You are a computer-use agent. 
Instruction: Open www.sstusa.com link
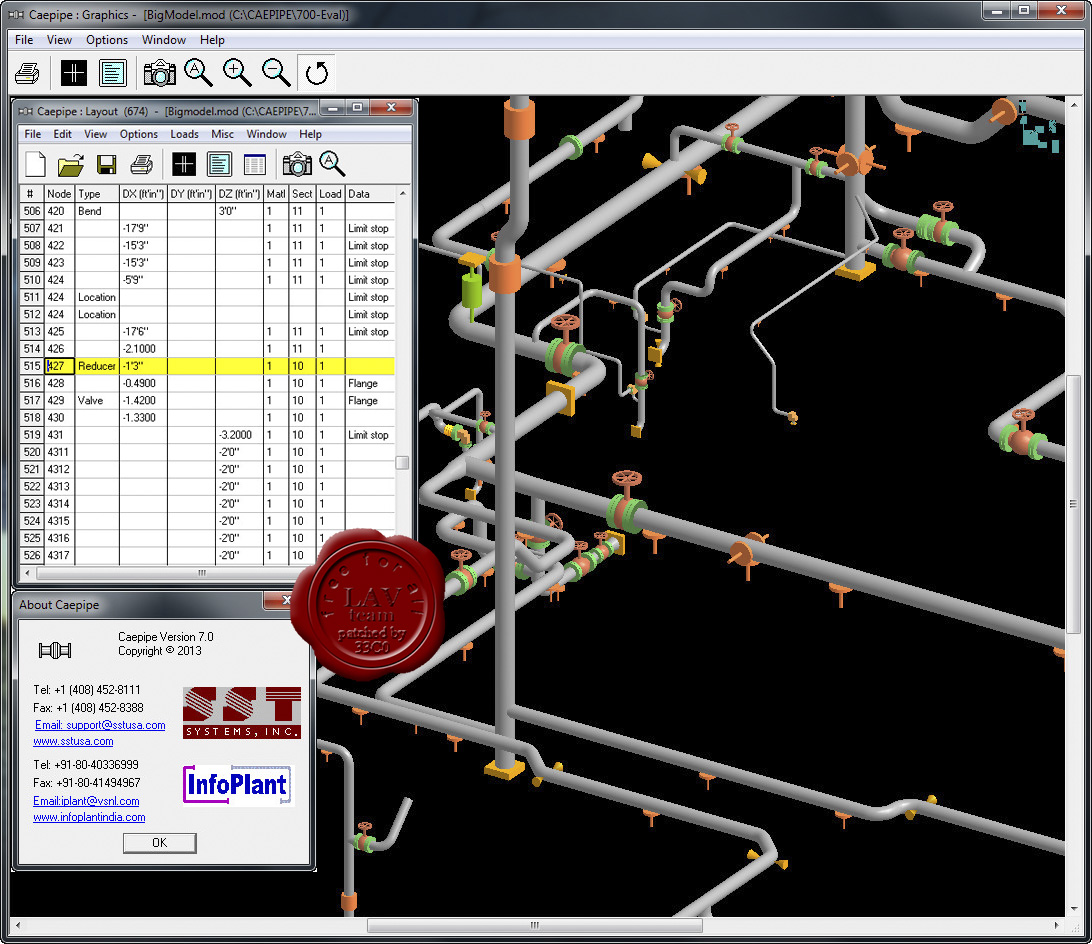pyautogui.click(x=73, y=741)
